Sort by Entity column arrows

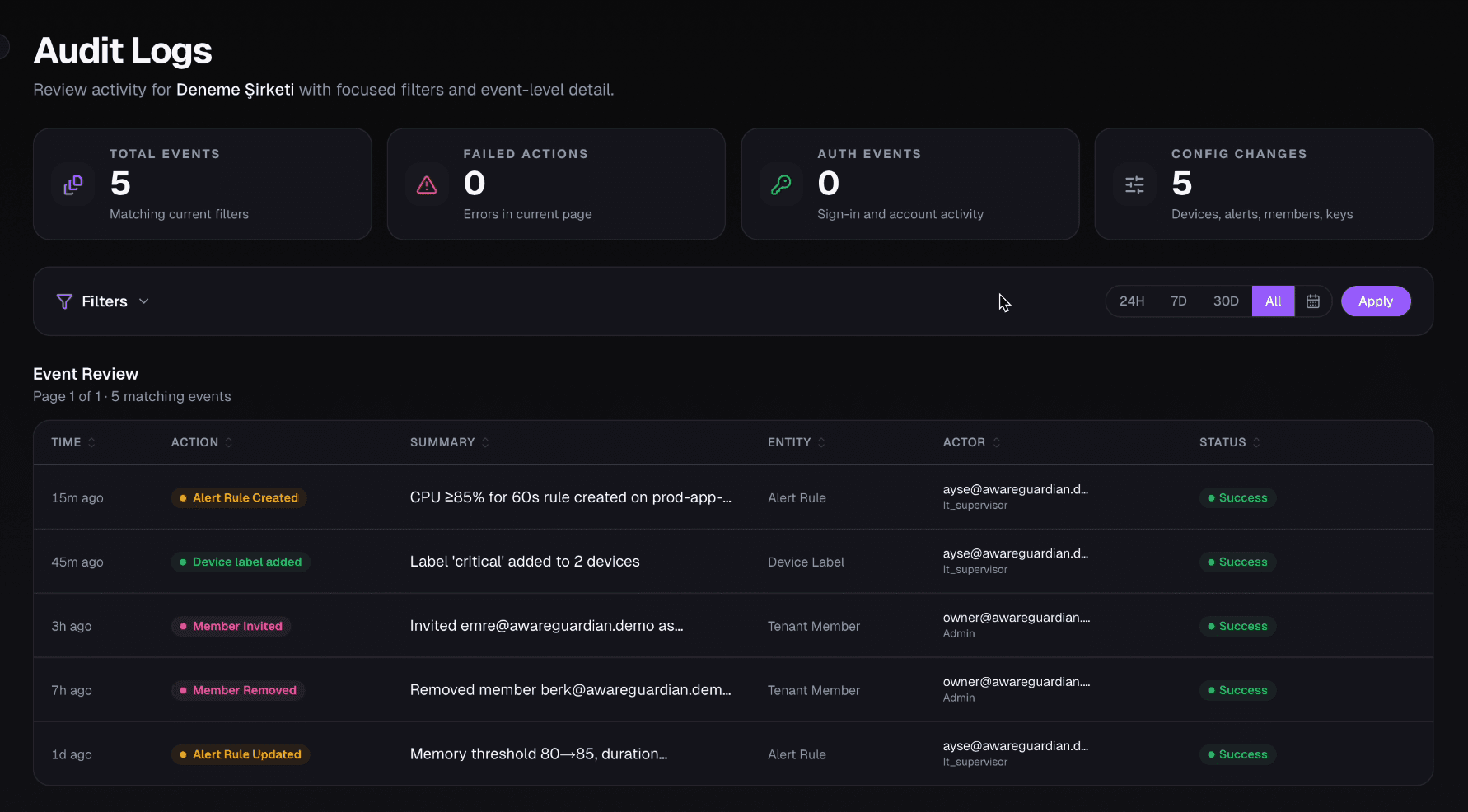[821, 442]
